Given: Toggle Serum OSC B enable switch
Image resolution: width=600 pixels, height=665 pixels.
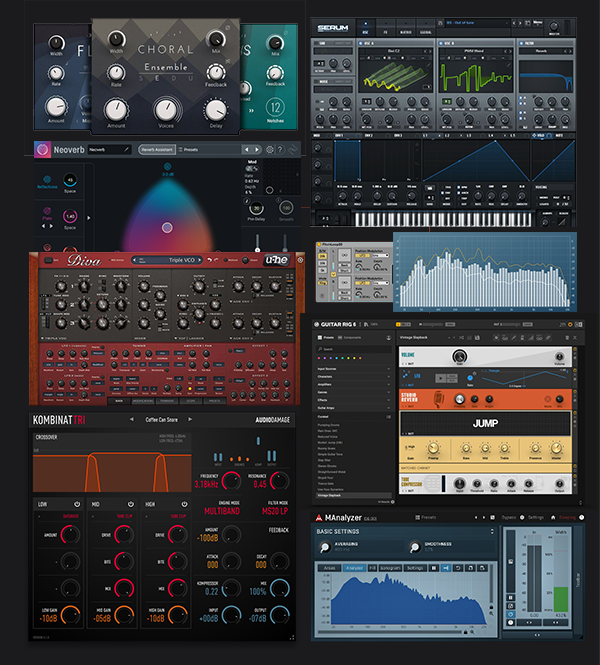Looking at the screenshot, I should 441,43.
